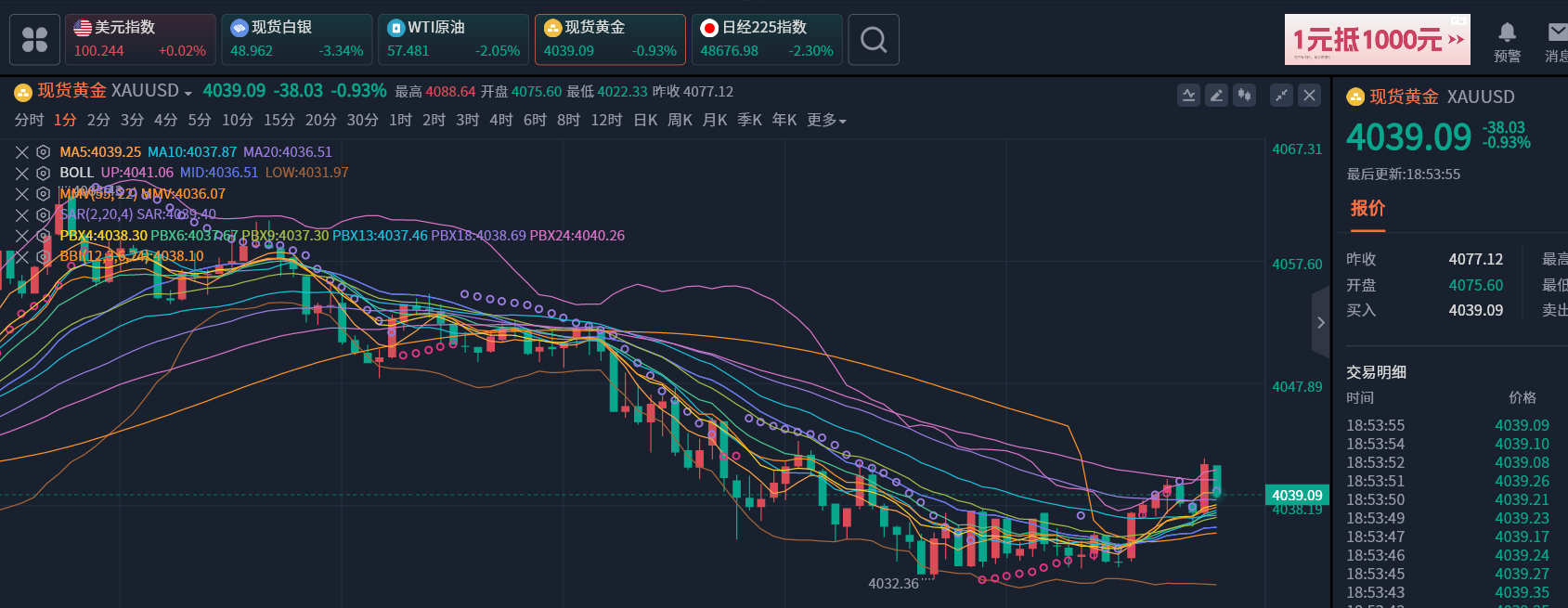Collapse the right quote panel arrow

tap(1320, 323)
